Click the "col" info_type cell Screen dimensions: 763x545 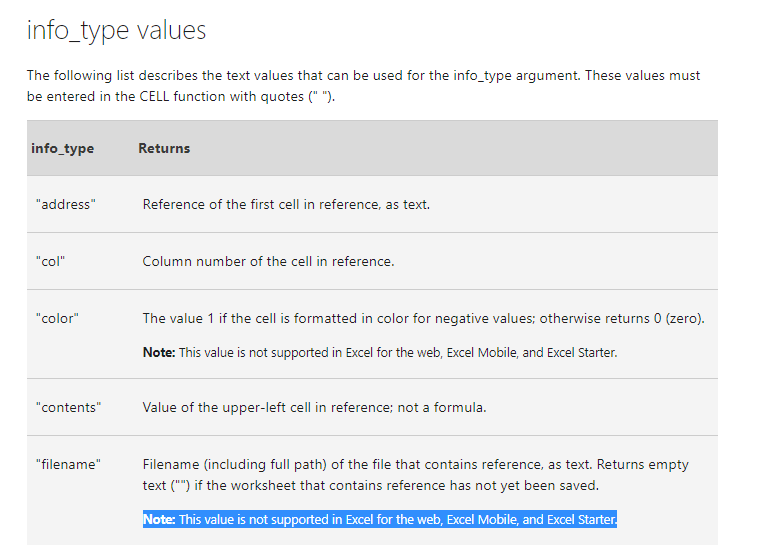pos(50,261)
